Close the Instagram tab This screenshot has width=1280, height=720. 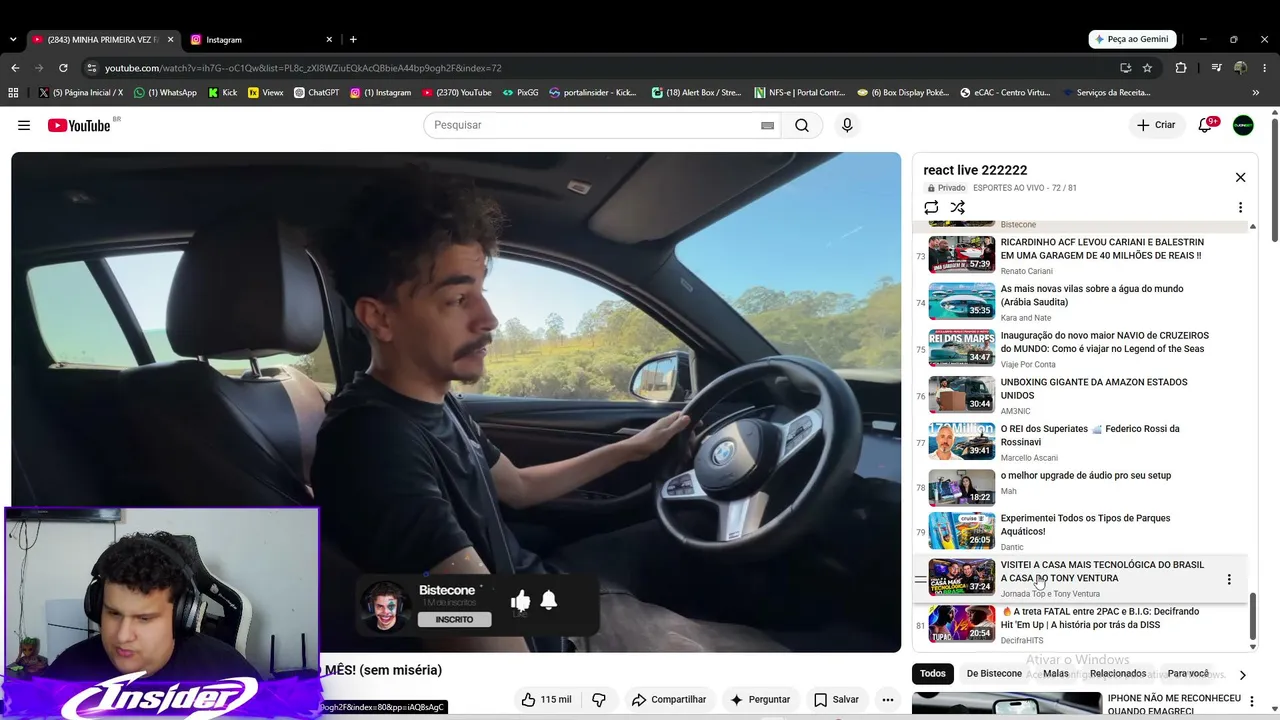pyautogui.click(x=329, y=40)
